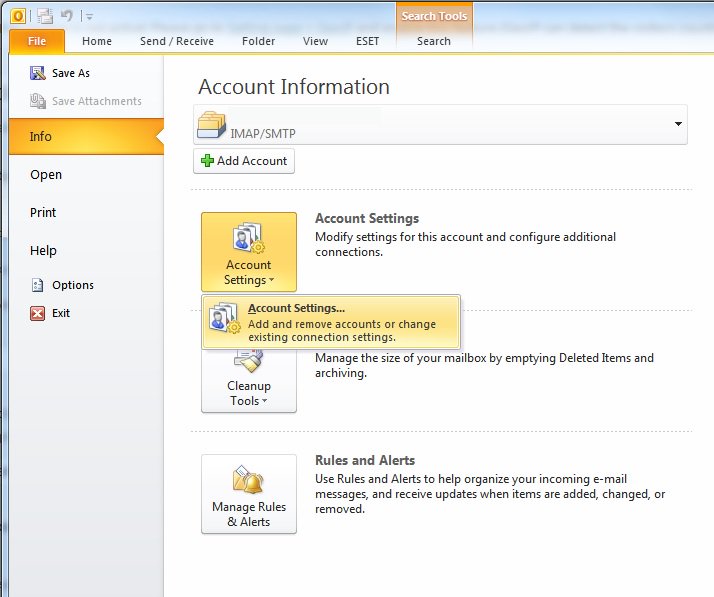Click the green plus Add Account icon
This screenshot has height=597, width=714.
click(x=208, y=161)
